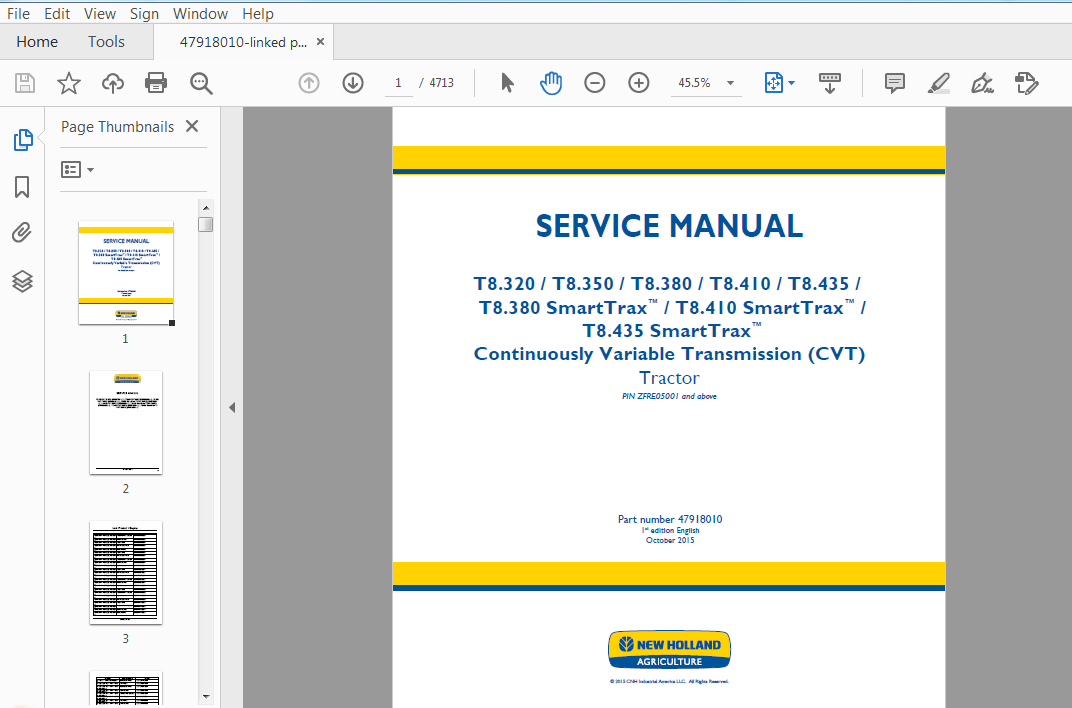Open the File menu

click(x=18, y=14)
